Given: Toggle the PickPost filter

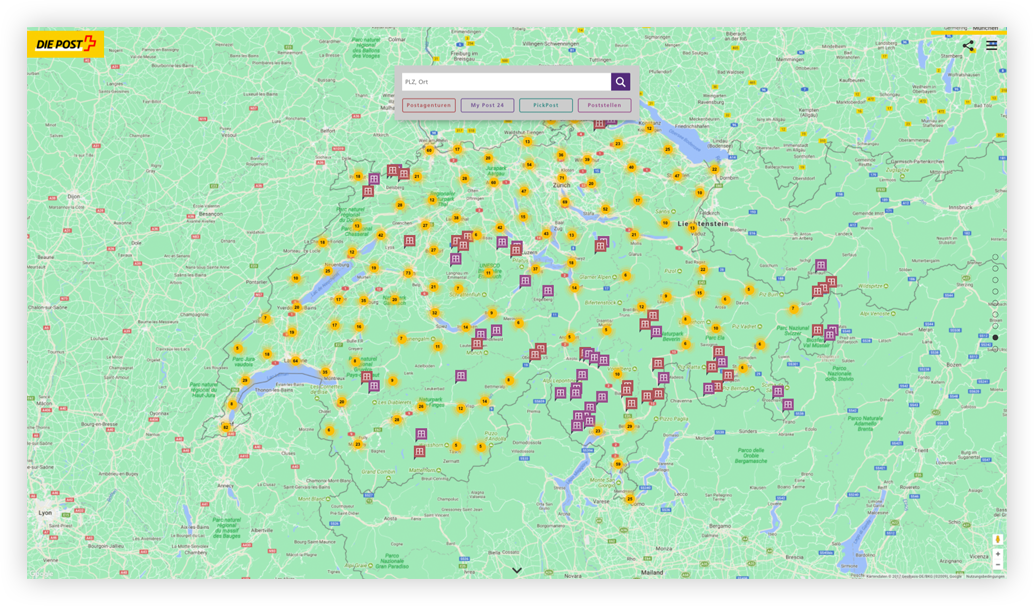Looking at the screenshot, I should tap(545, 105).
